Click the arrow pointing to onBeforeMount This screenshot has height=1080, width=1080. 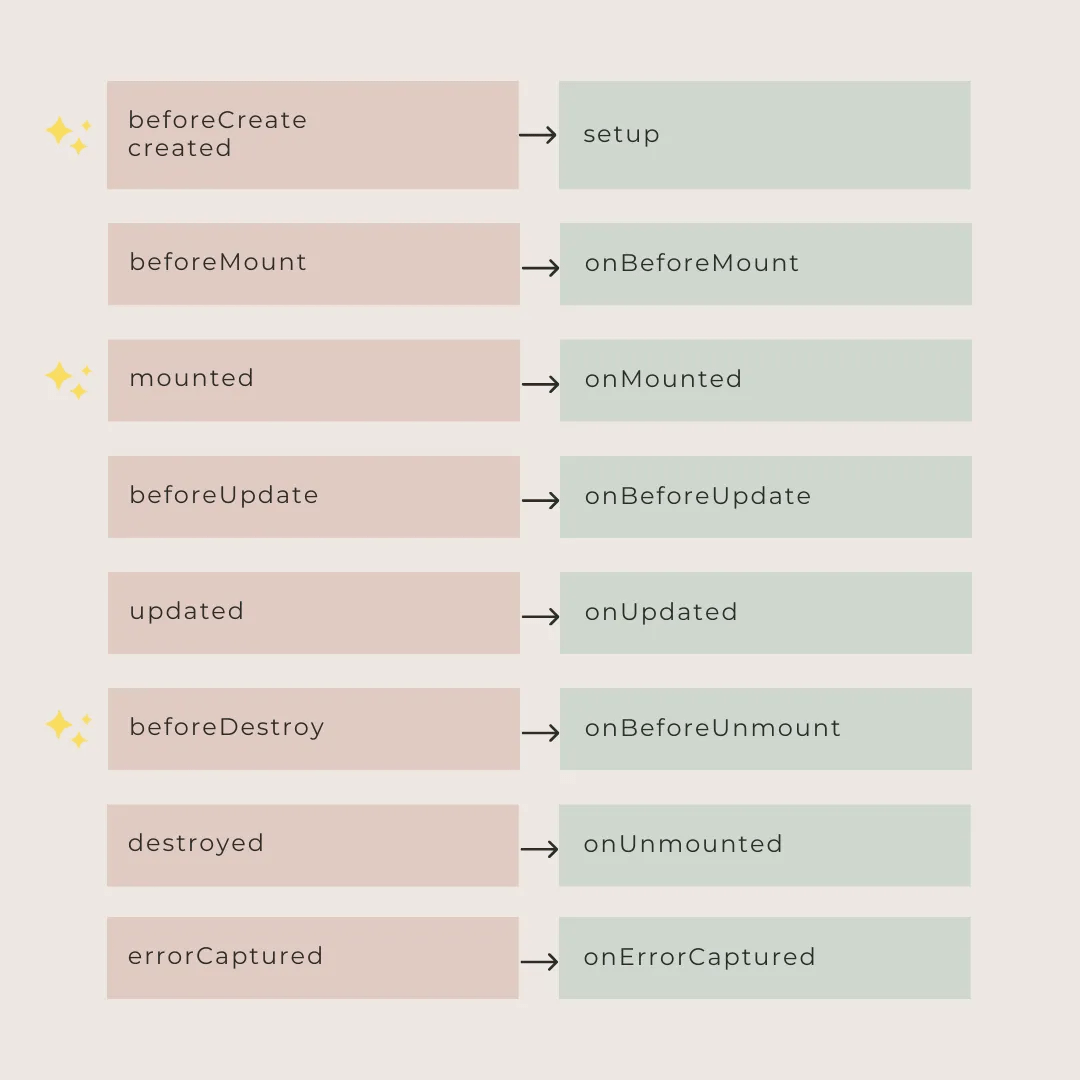click(x=540, y=267)
